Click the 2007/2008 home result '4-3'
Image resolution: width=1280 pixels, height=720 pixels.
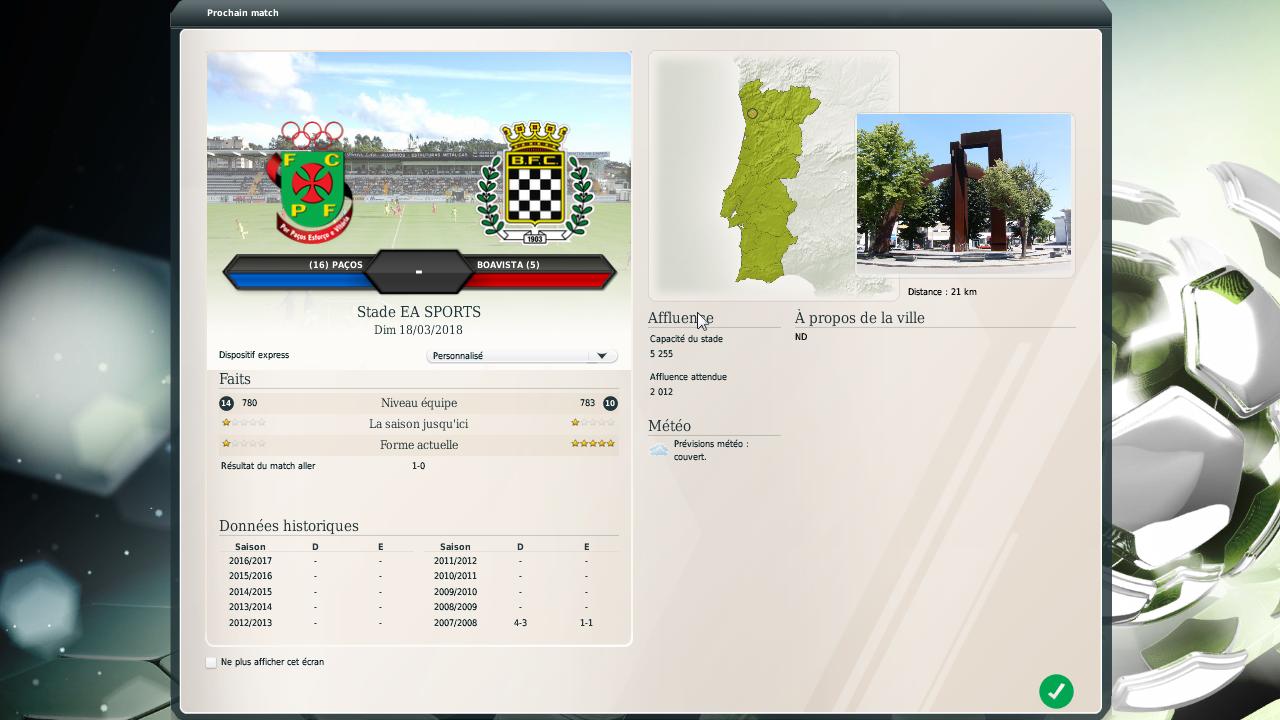[520, 623]
